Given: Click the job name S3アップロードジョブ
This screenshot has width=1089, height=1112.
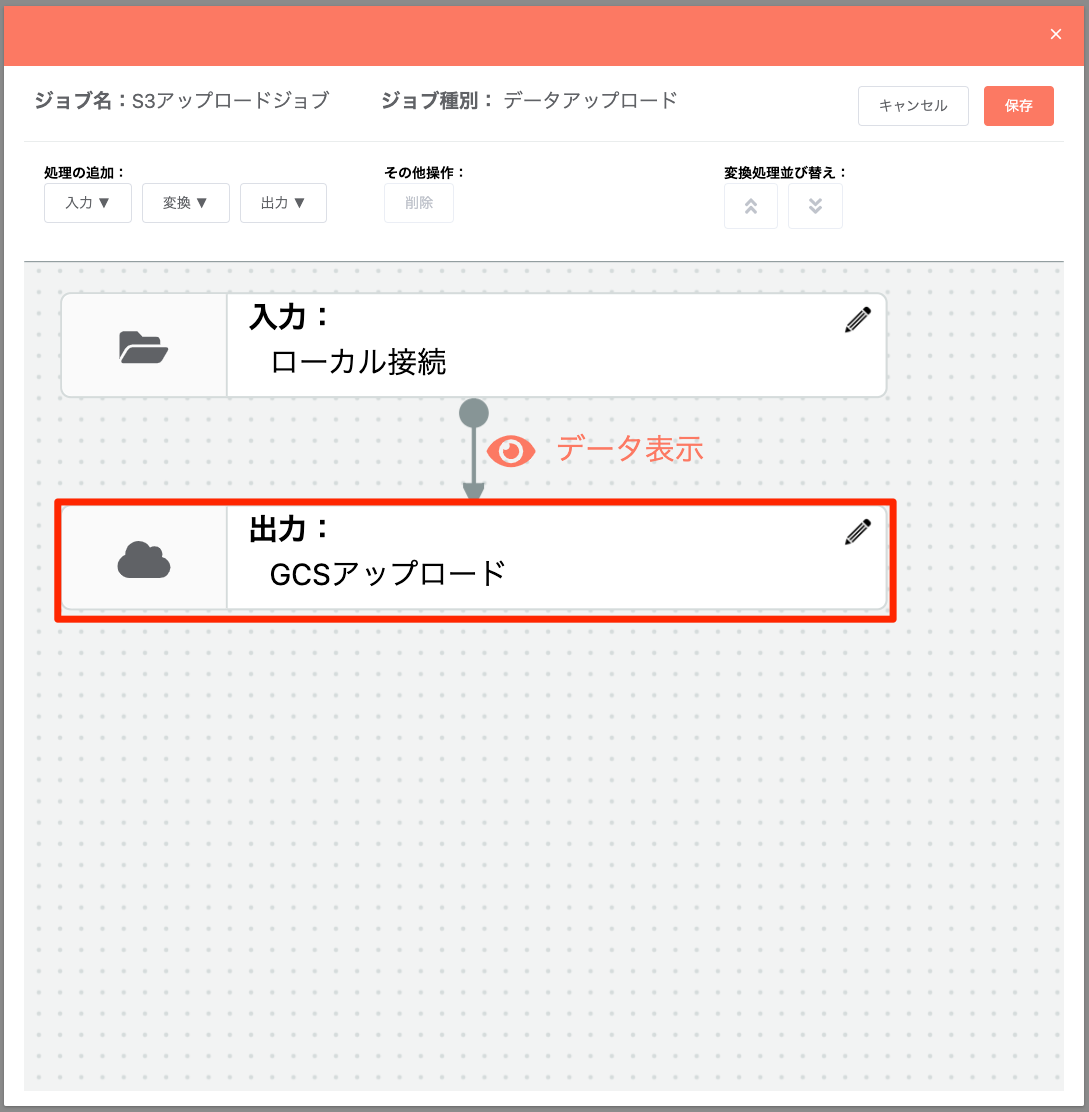Looking at the screenshot, I should pyautogui.click(x=230, y=101).
